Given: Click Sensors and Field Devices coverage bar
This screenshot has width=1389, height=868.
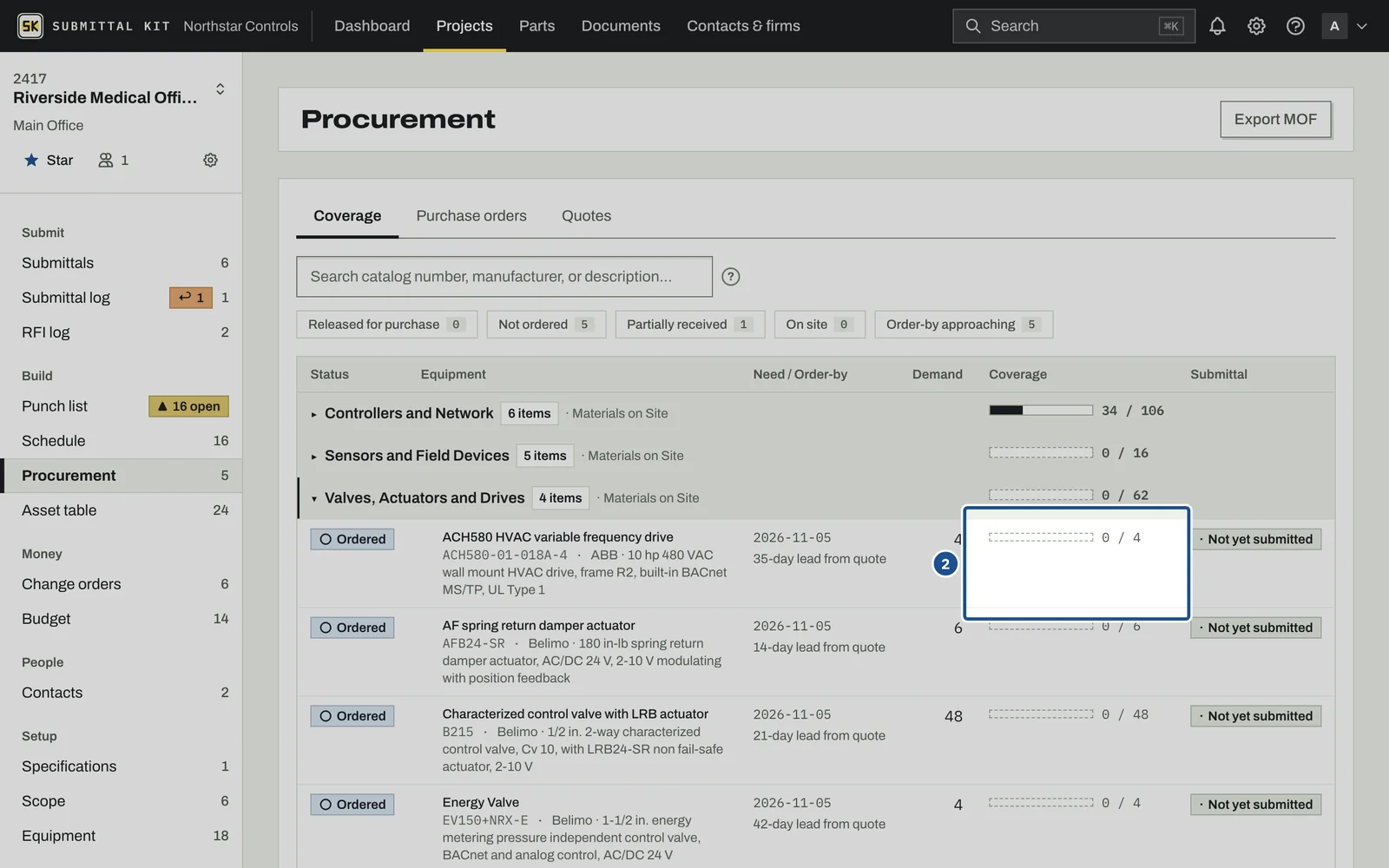Looking at the screenshot, I should click(x=1041, y=452).
